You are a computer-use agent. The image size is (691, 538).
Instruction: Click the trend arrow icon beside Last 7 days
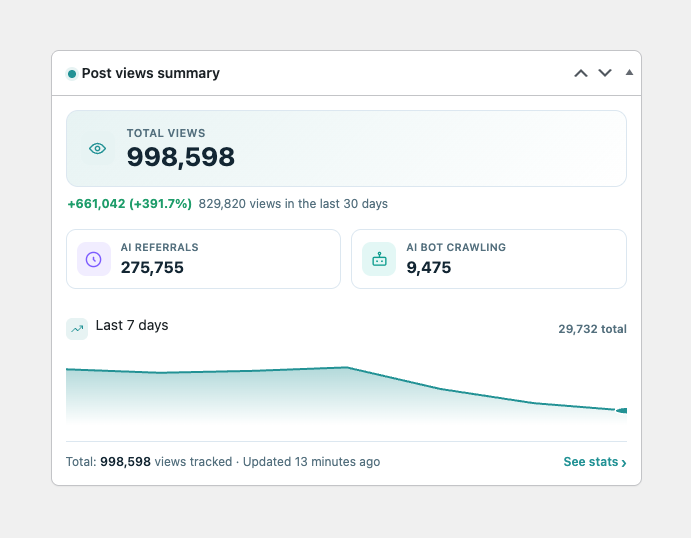click(77, 329)
